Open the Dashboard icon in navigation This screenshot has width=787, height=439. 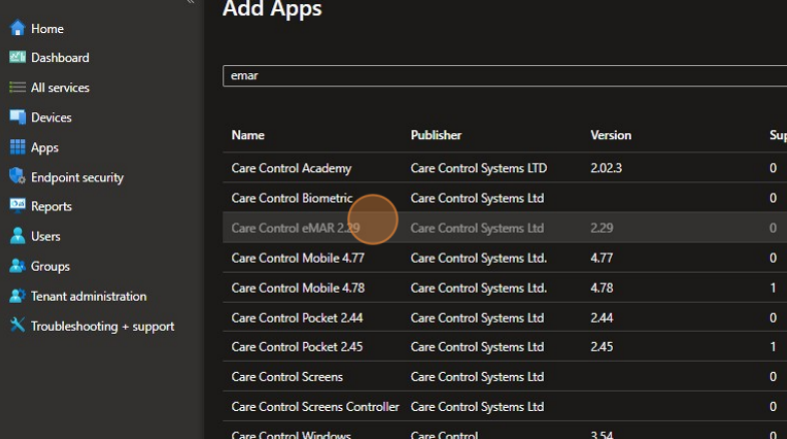[17, 58]
